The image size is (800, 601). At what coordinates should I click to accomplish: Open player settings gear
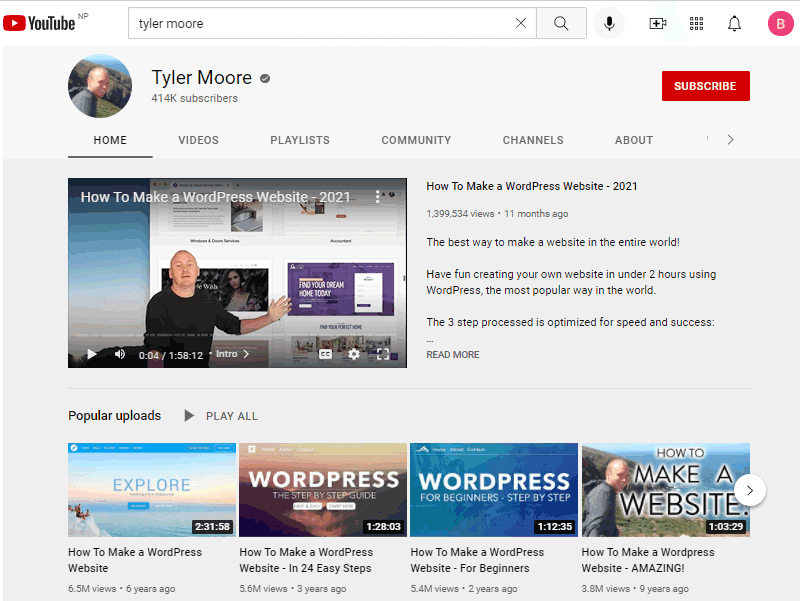354,354
